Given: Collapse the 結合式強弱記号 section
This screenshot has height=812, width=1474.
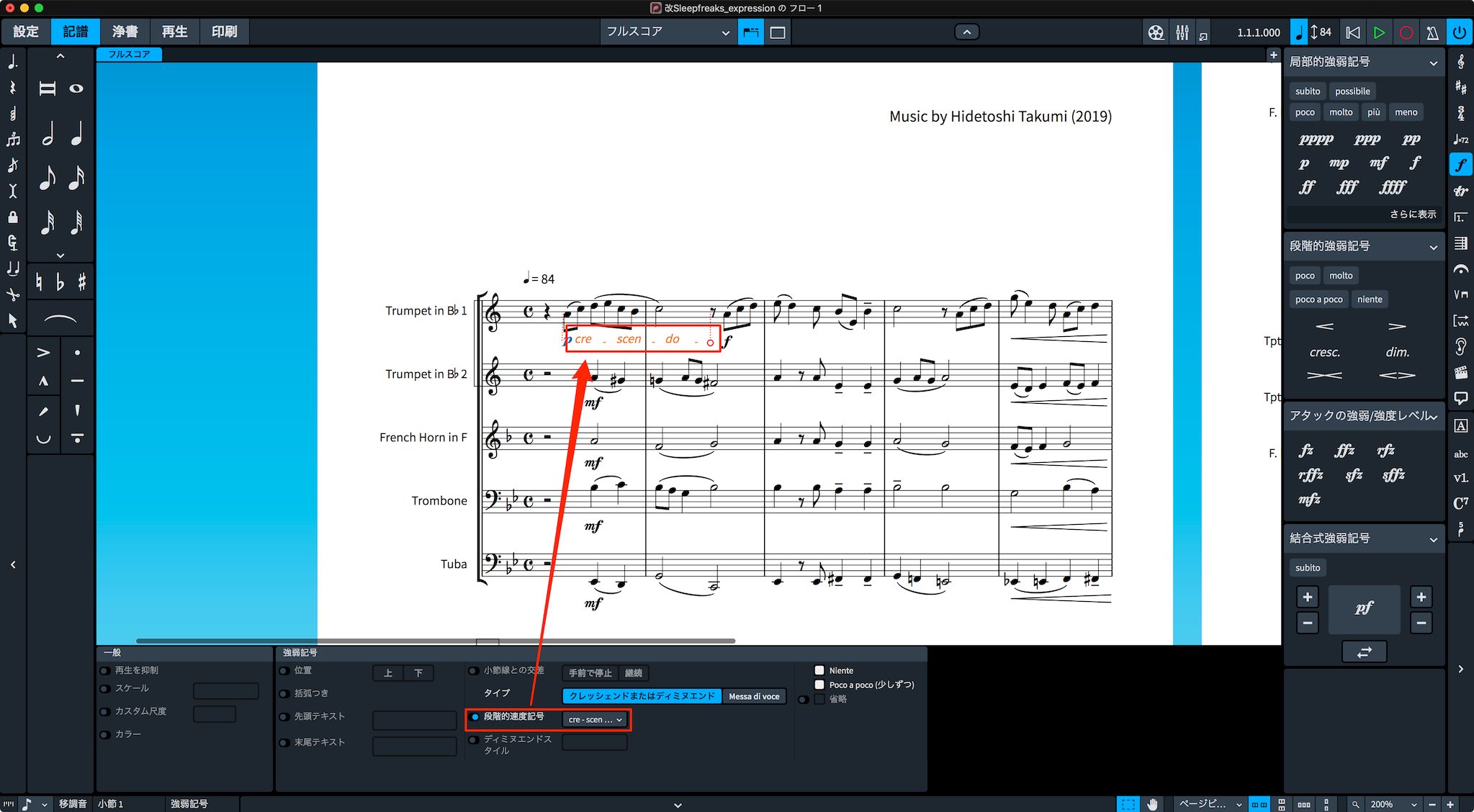Looking at the screenshot, I should coord(1433,540).
